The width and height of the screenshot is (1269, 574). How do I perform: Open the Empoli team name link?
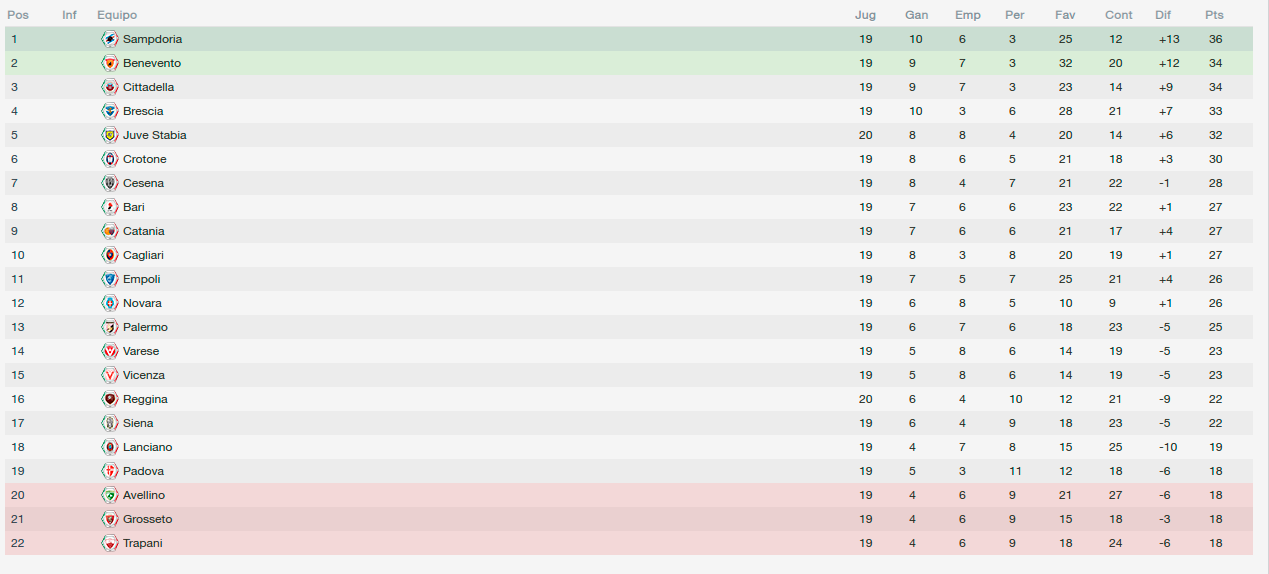click(x=141, y=279)
